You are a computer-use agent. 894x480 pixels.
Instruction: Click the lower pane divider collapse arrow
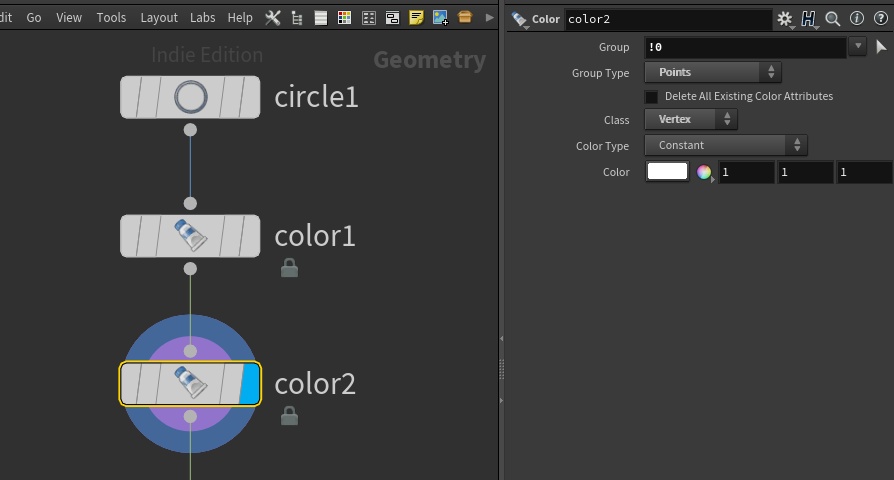pos(501,401)
